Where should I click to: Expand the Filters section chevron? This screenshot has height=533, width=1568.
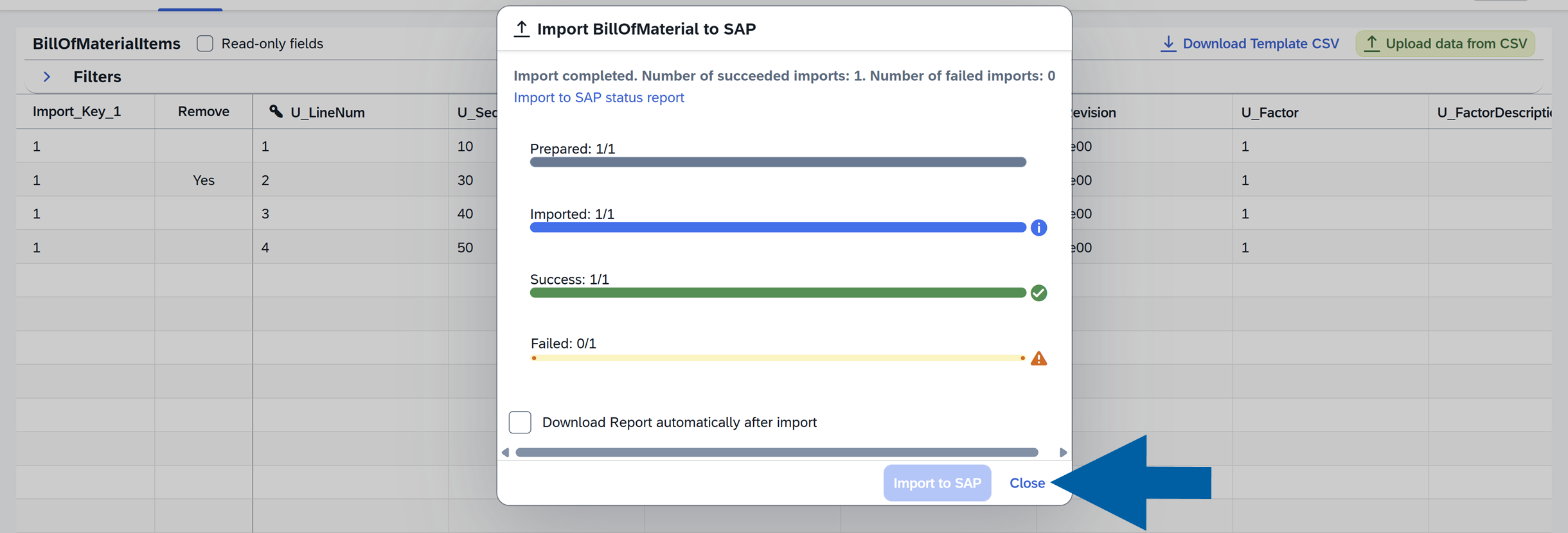tap(47, 77)
